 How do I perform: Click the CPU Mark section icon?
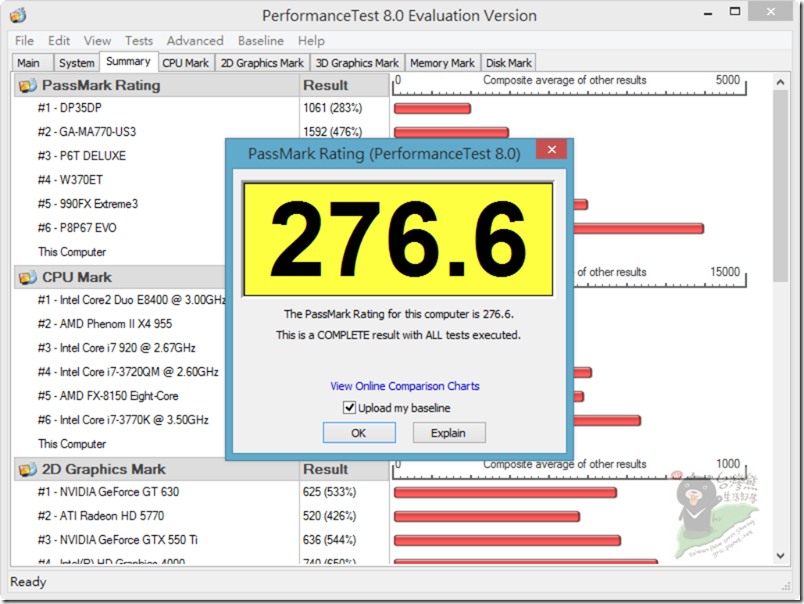28,277
